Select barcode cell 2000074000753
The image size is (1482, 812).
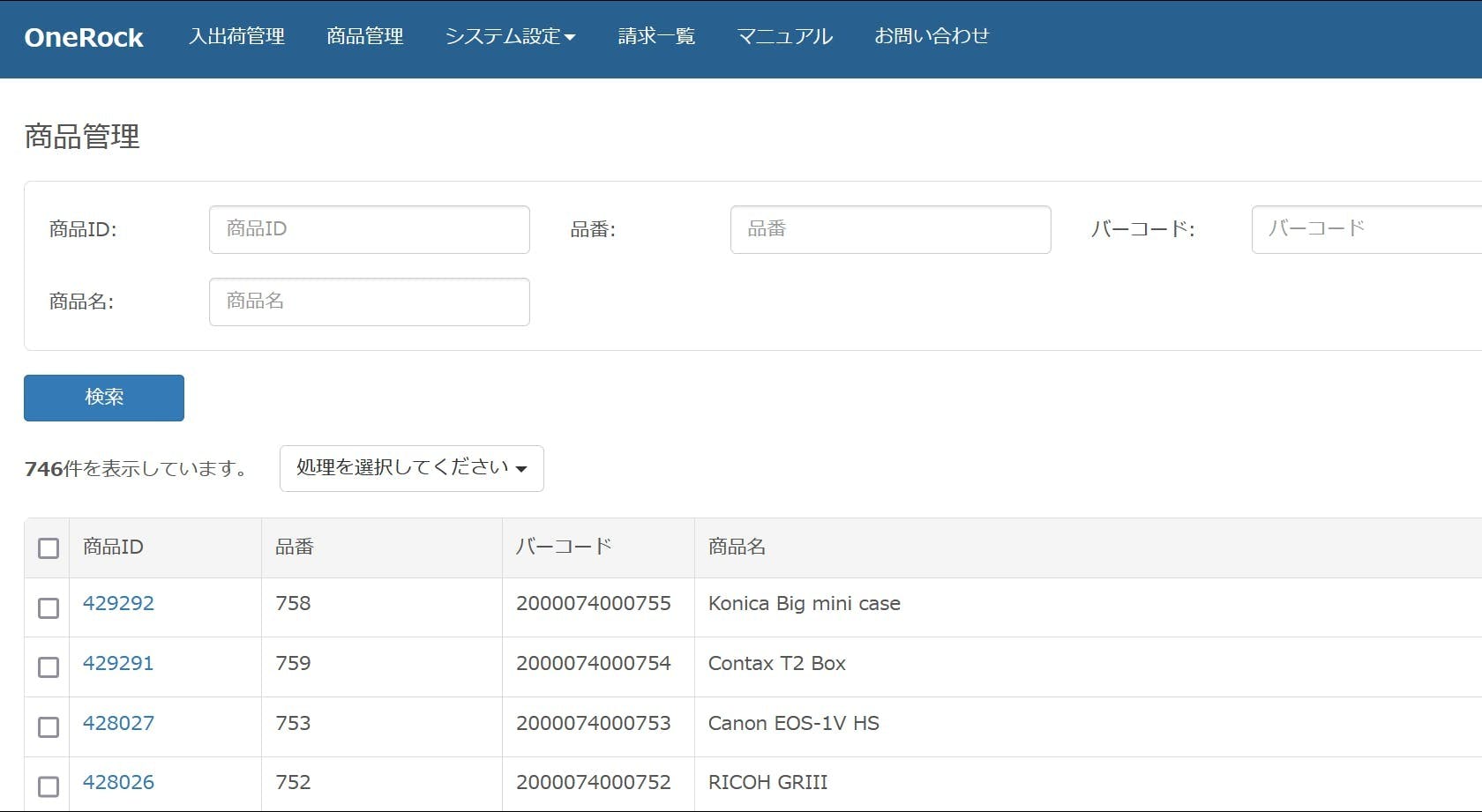[594, 723]
